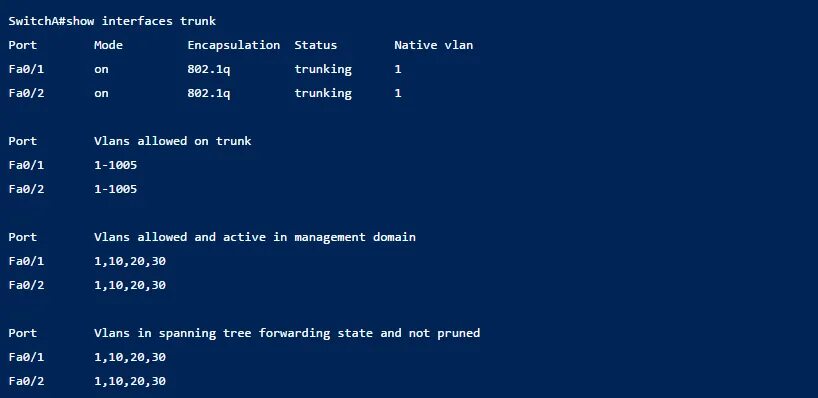Click 1,10,20,30 for Fa0/1 under spanning tree
818x398 pixels.
(130, 357)
